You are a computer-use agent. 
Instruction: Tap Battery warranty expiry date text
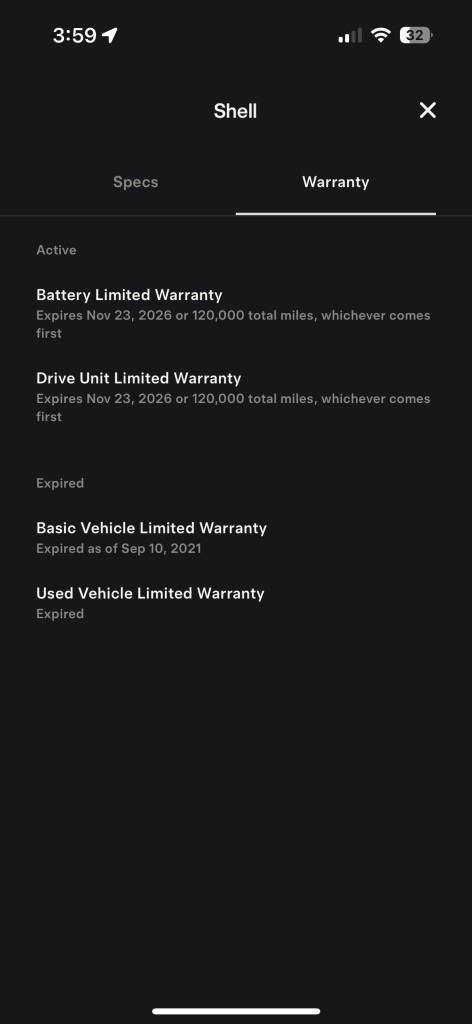233,324
